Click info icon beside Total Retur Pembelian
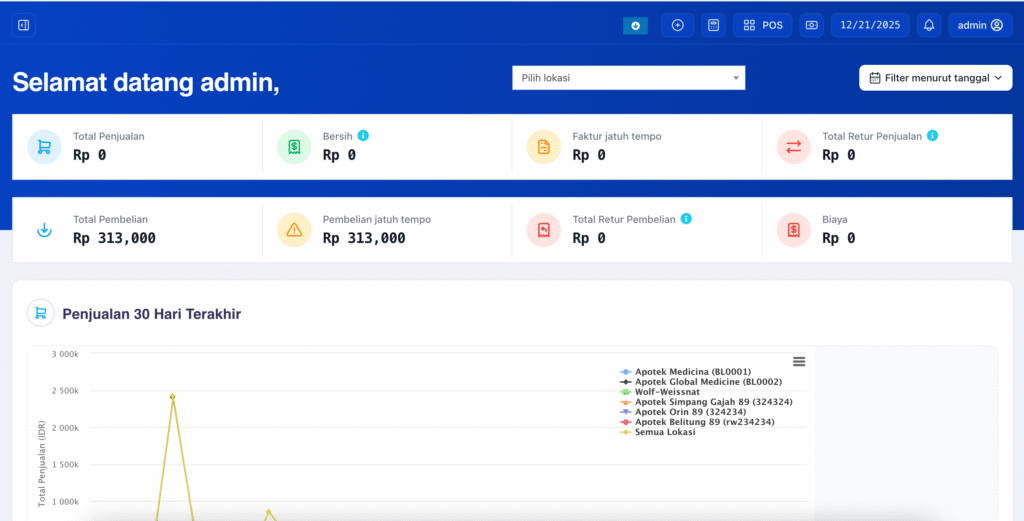1024x521 pixels. point(686,218)
